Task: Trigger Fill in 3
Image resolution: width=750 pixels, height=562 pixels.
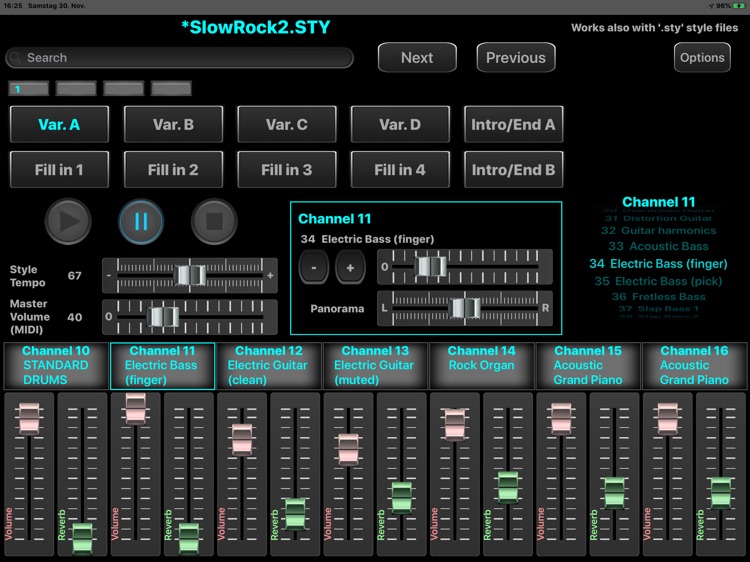Action: pyautogui.click(x=287, y=170)
